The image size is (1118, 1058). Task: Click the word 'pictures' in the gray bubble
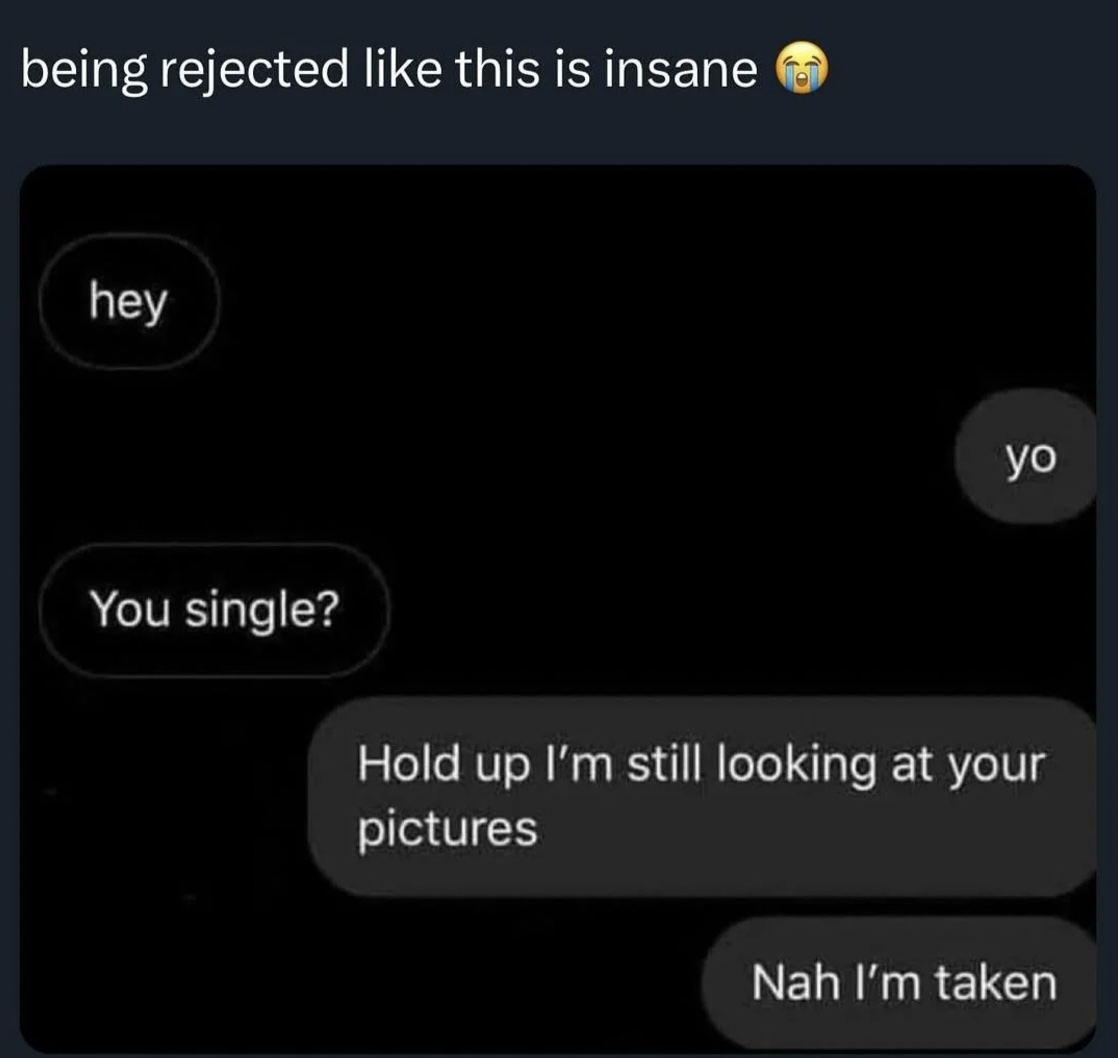click(x=449, y=830)
